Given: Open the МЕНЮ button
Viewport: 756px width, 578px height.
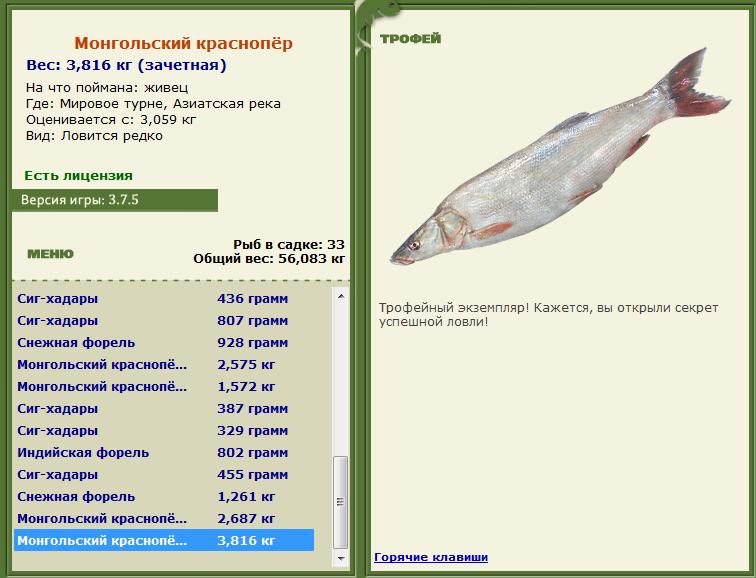Looking at the screenshot, I should [50, 254].
